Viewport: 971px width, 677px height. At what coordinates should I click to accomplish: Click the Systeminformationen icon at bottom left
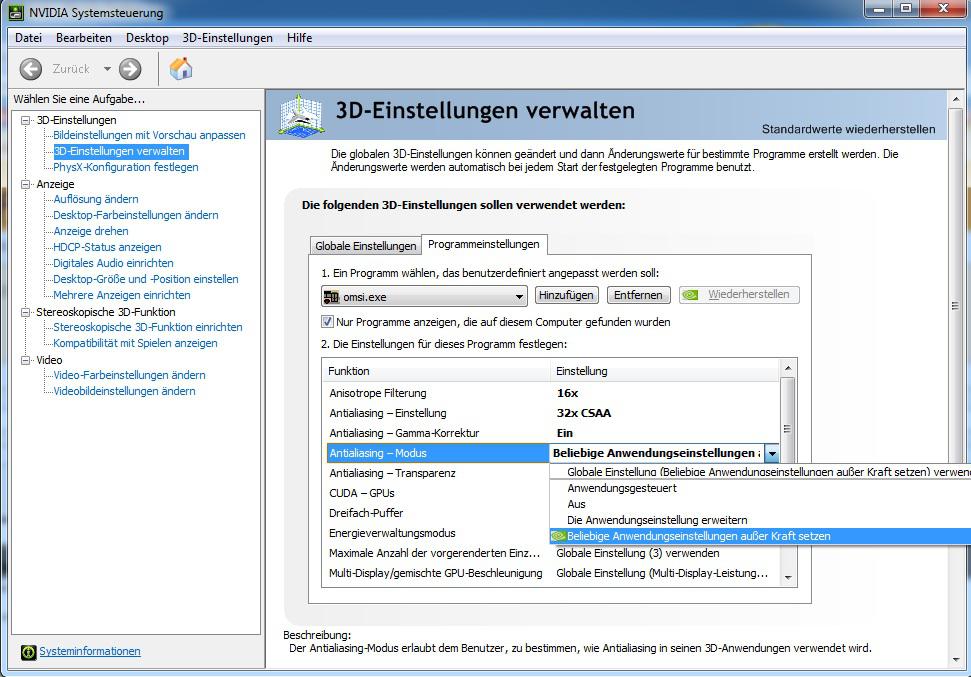pyautogui.click(x=28, y=652)
